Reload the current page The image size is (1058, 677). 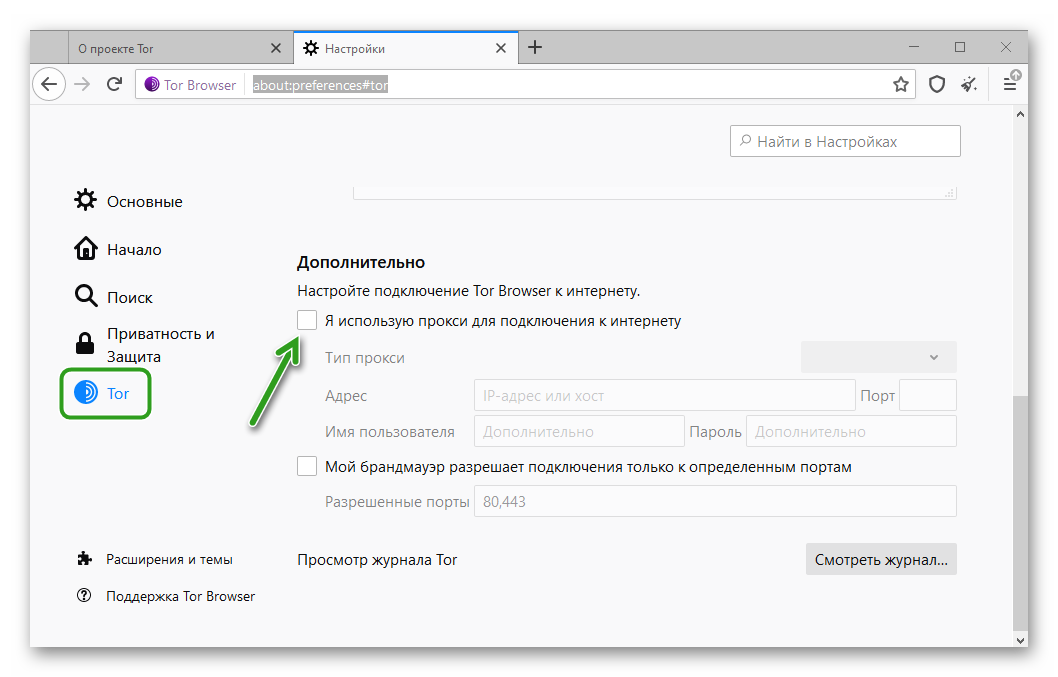(115, 84)
